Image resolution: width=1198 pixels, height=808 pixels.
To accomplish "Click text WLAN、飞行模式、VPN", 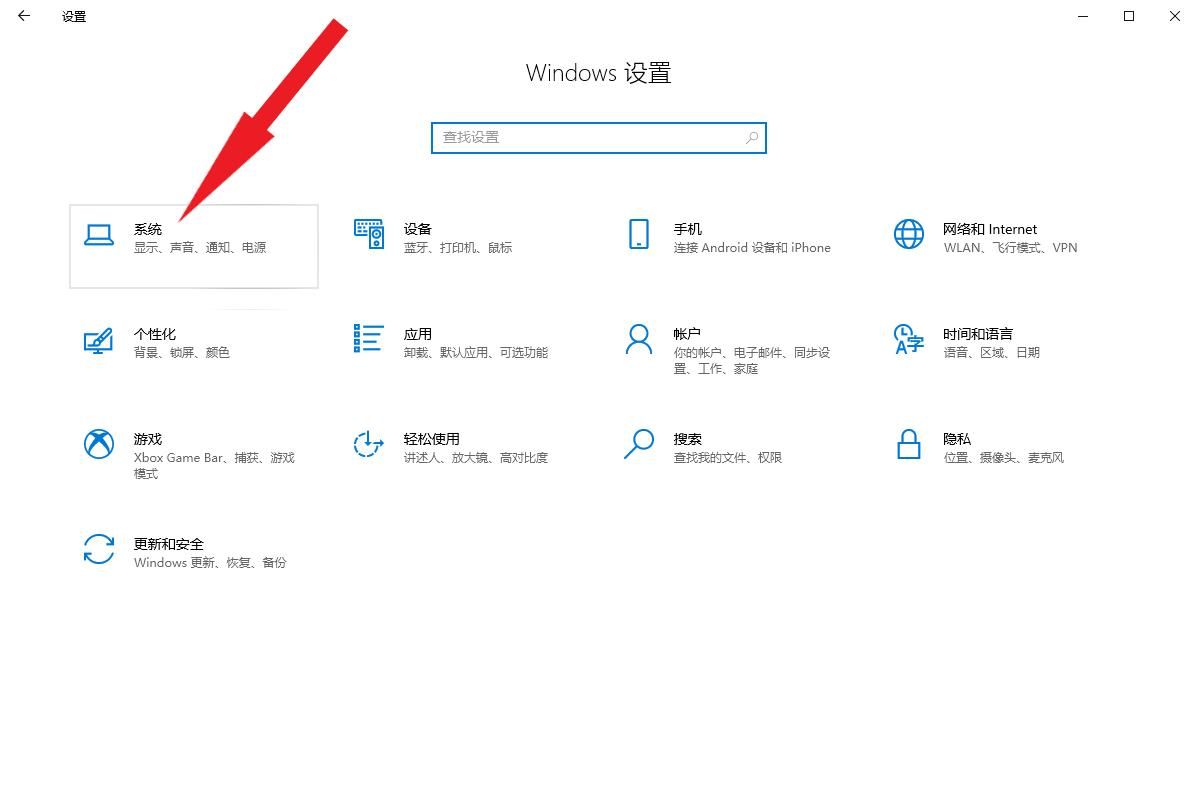I will (x=1010, y=247).
